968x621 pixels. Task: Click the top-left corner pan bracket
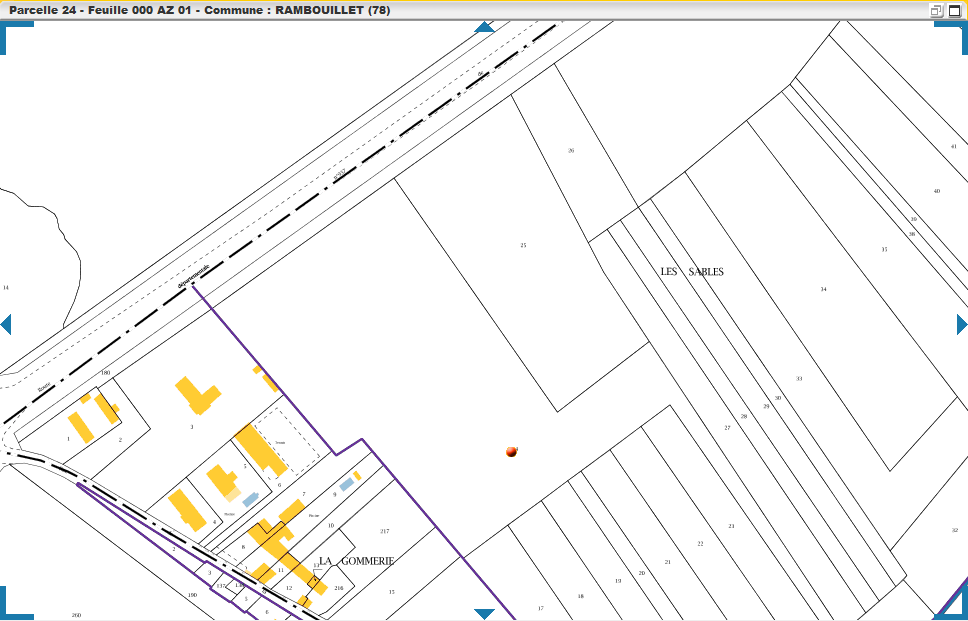[14, 32]
